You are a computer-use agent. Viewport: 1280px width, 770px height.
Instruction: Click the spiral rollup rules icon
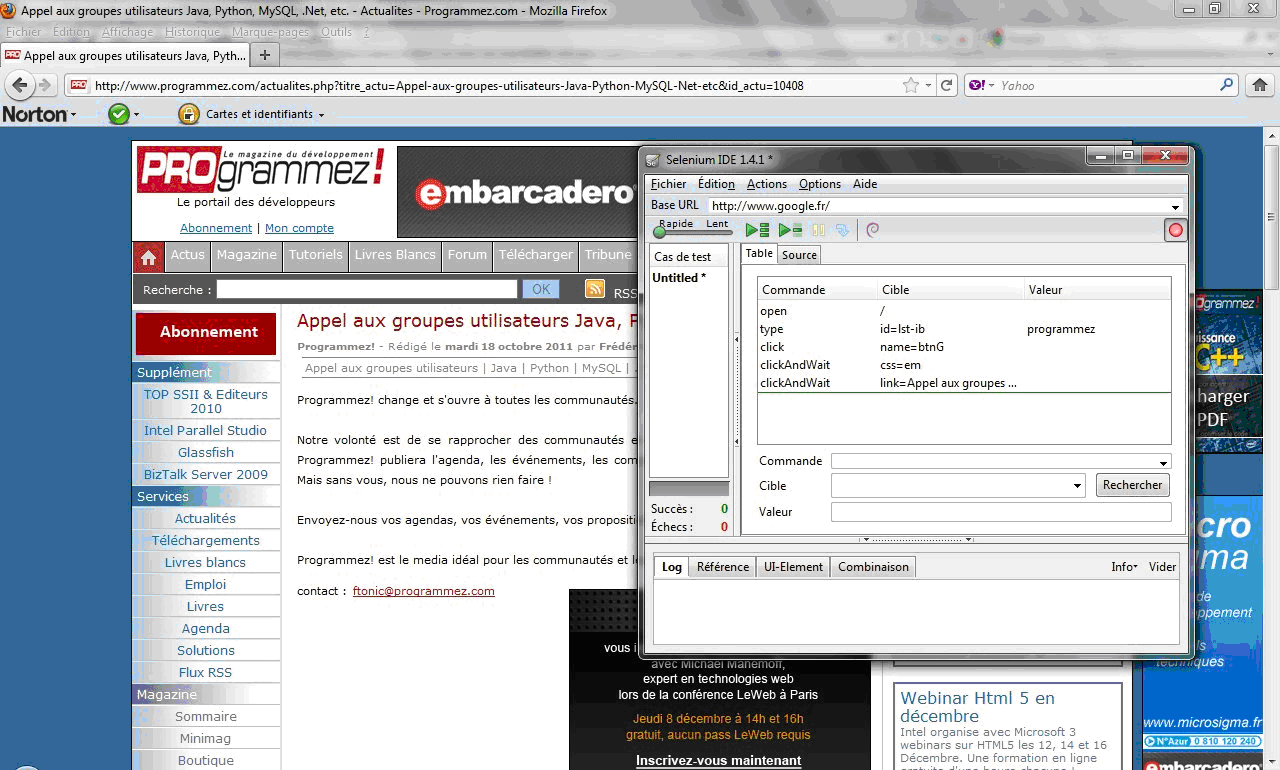872,230
